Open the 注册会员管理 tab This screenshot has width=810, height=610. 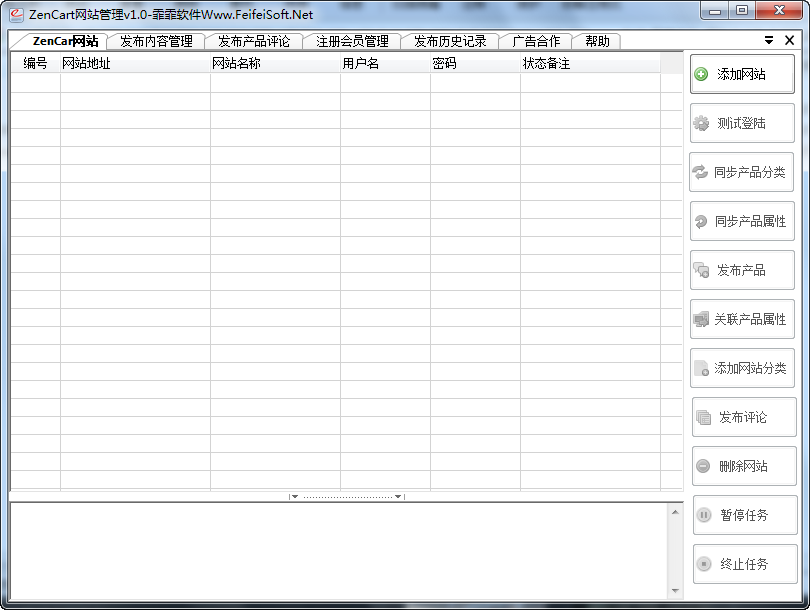tap(353, 41)
